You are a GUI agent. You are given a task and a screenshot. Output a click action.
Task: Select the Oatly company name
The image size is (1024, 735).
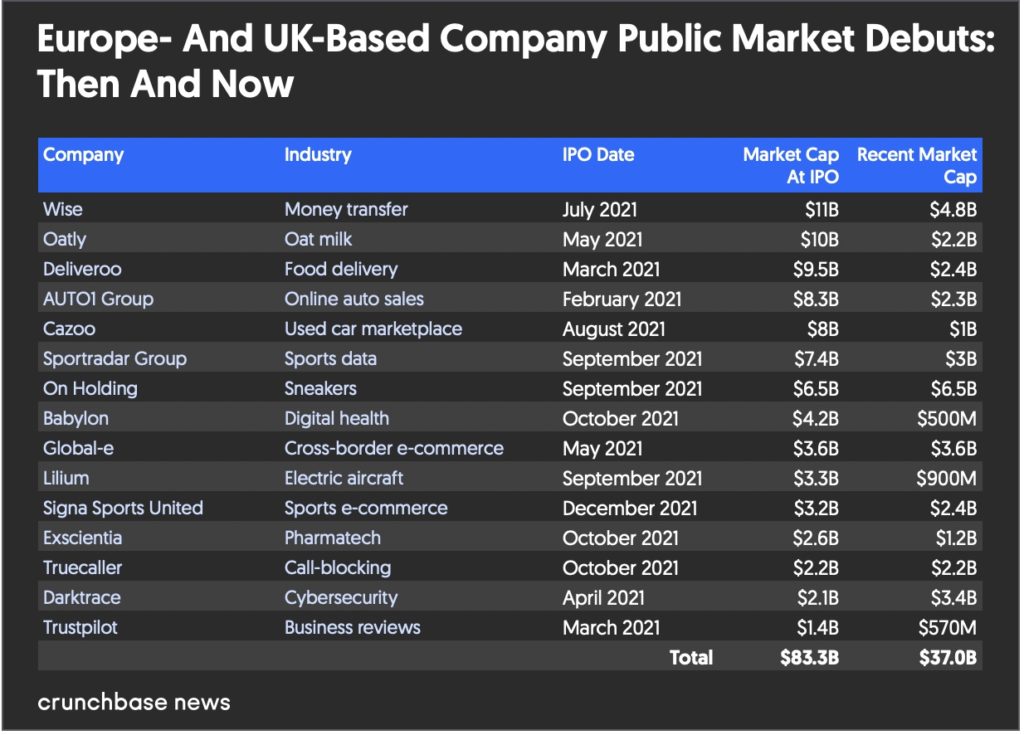coord(65,240)
